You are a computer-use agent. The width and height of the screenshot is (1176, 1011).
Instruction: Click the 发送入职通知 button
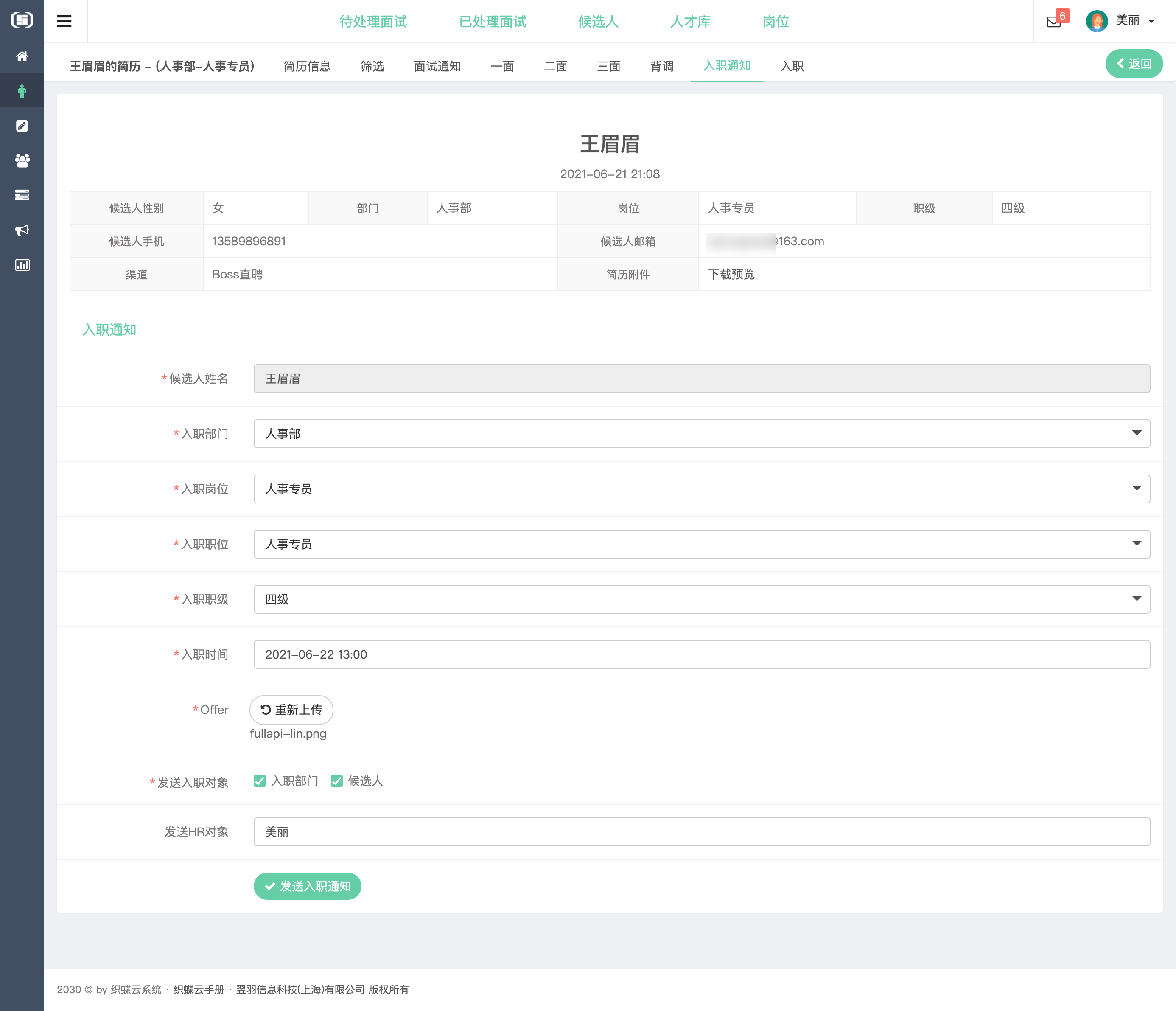point(307,886)
